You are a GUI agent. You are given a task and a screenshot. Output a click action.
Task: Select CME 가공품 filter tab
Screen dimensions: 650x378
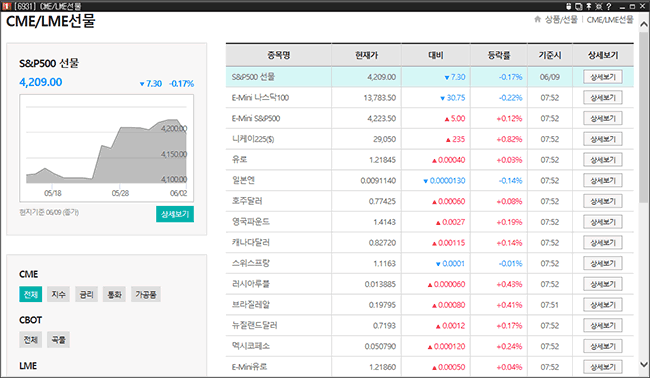(x=146, y=294)
